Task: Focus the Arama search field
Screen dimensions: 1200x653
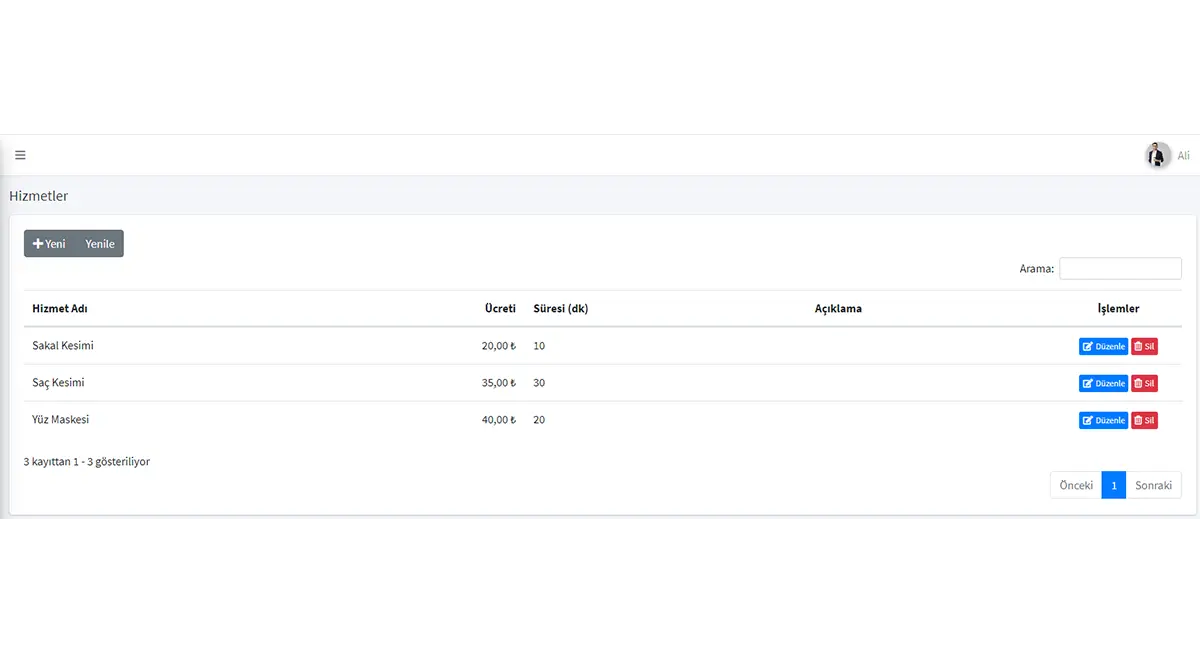Action: pos(1120,268)
